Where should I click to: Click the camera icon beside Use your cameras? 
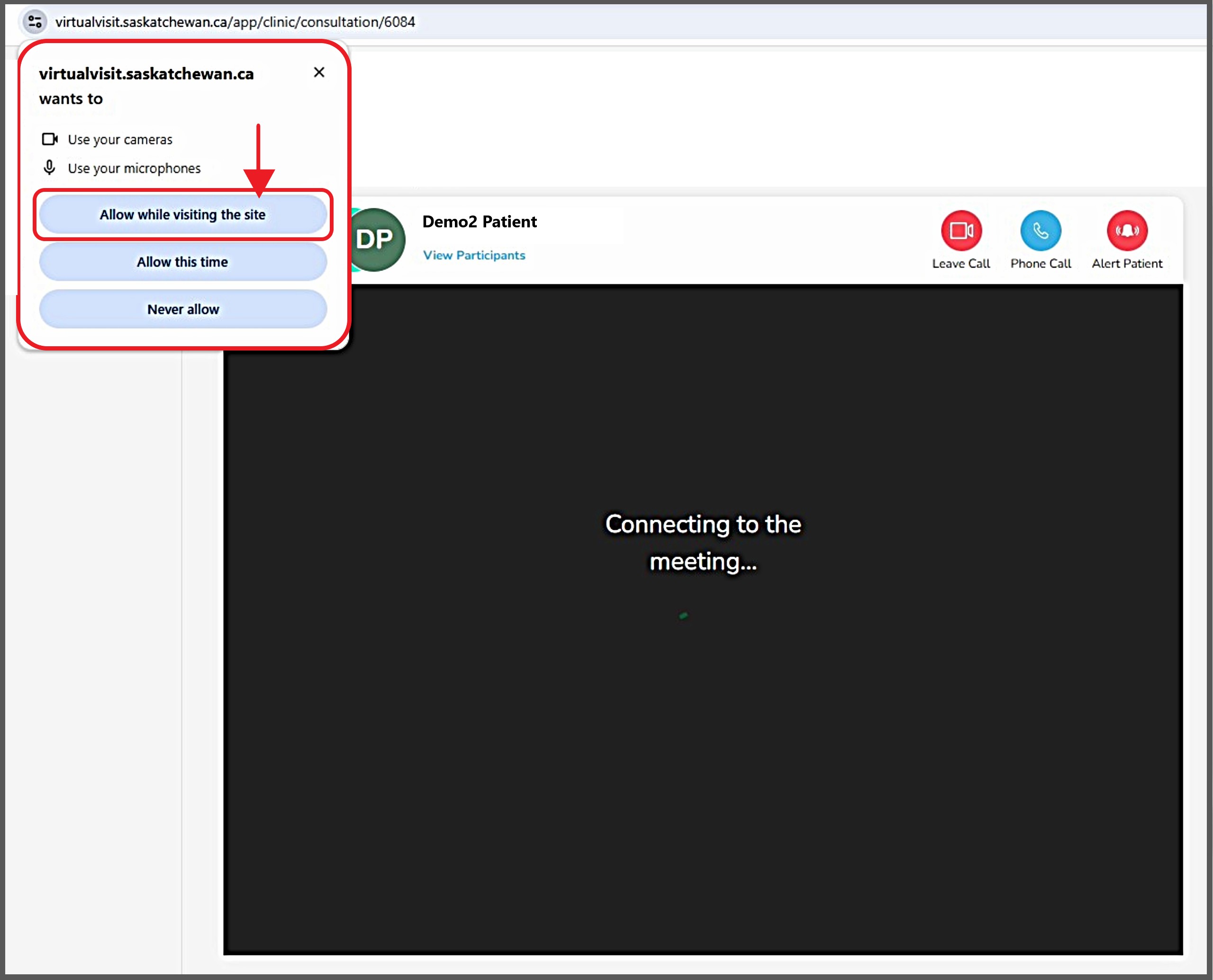coord(50,139)
